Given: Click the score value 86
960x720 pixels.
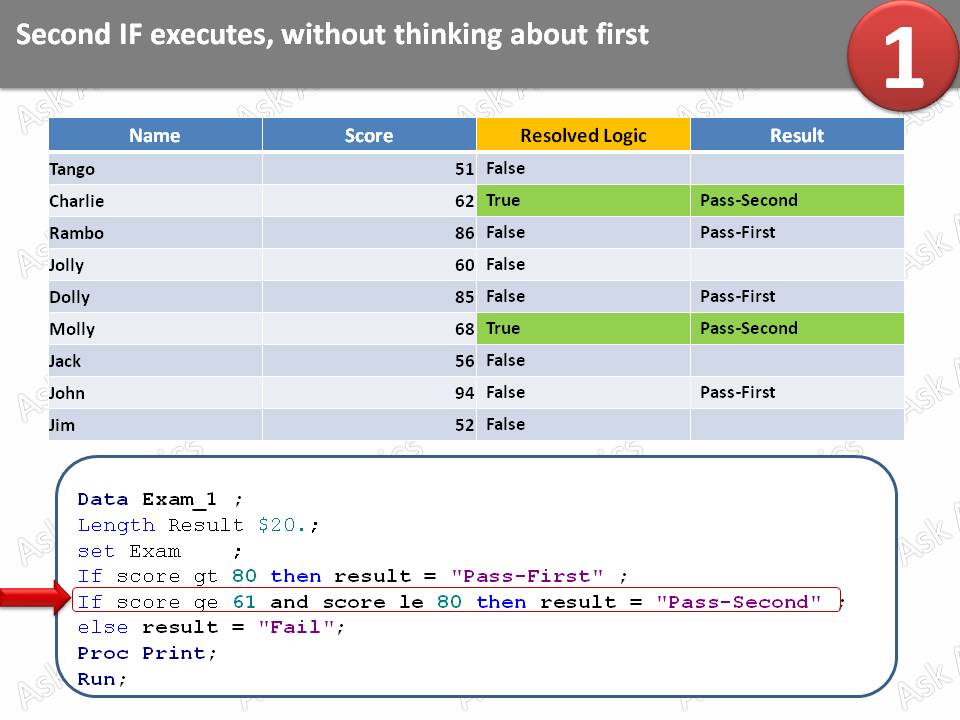Looking at the screenshot, I should click(464, 233).
